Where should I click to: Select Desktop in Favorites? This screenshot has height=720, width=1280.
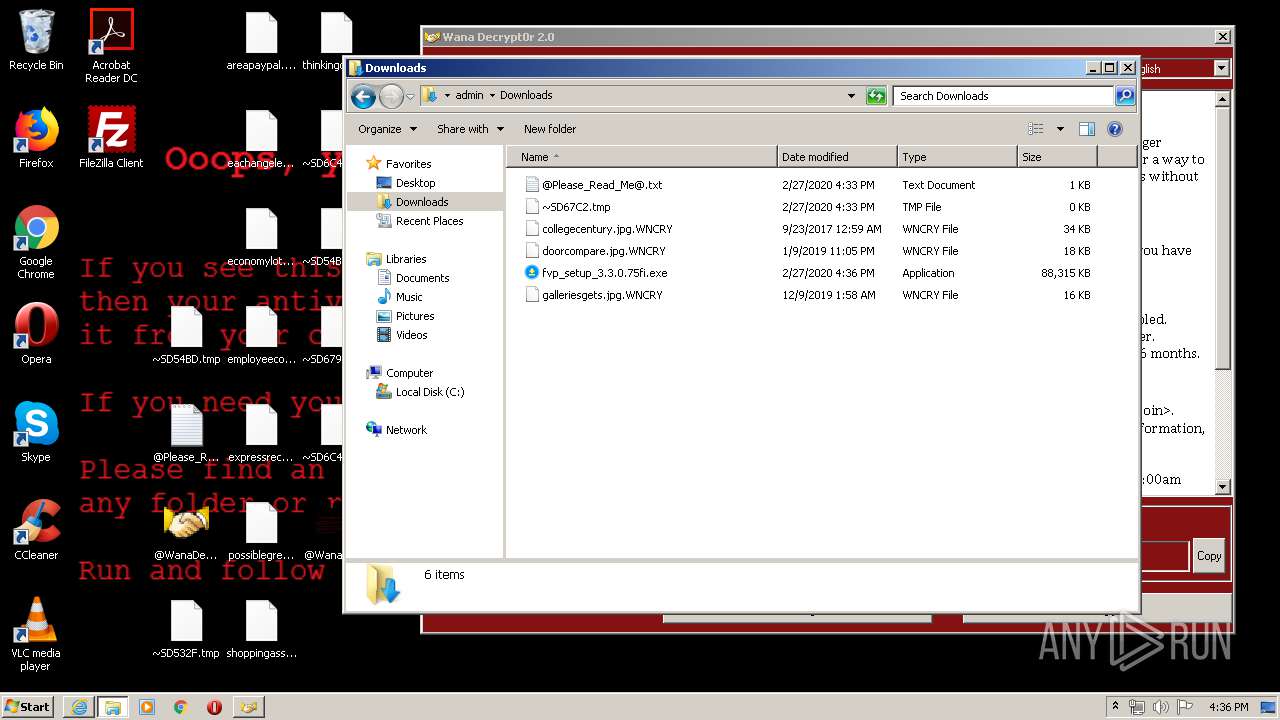coord(415,183)
